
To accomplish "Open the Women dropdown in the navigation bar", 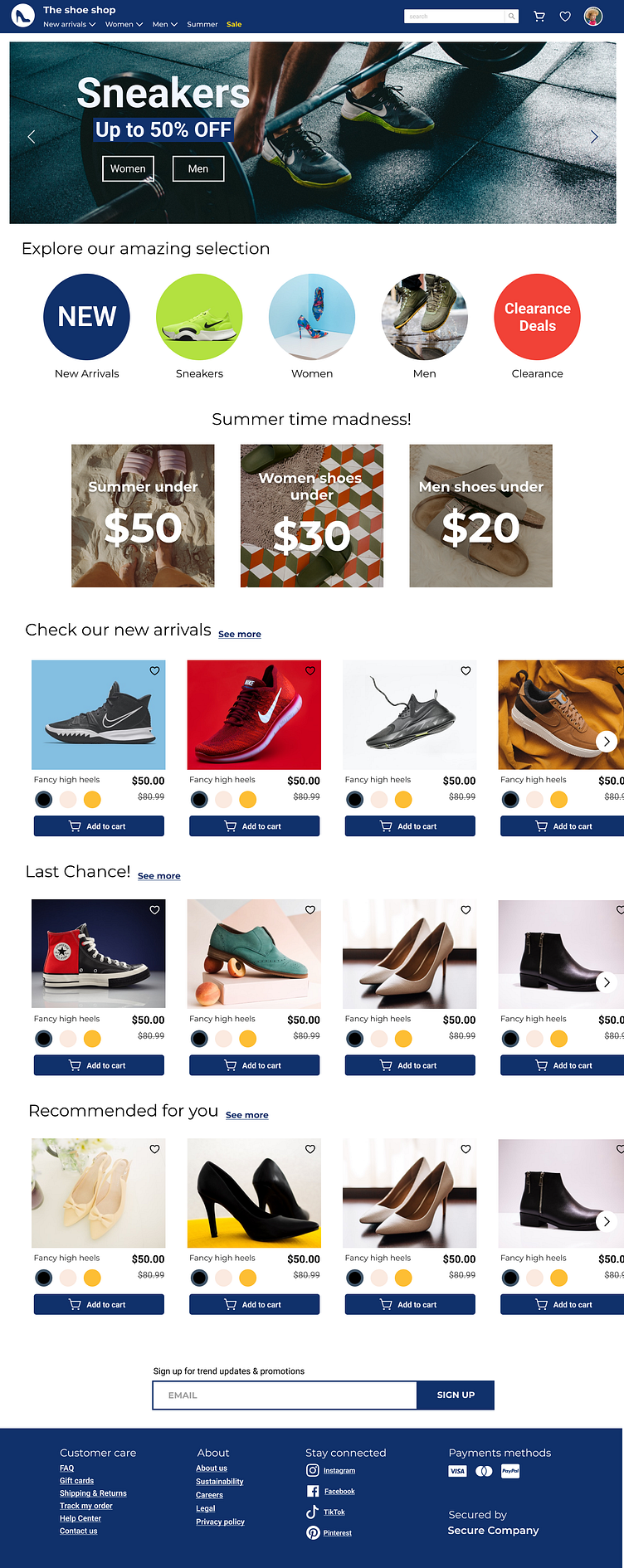I will [124, 24].
